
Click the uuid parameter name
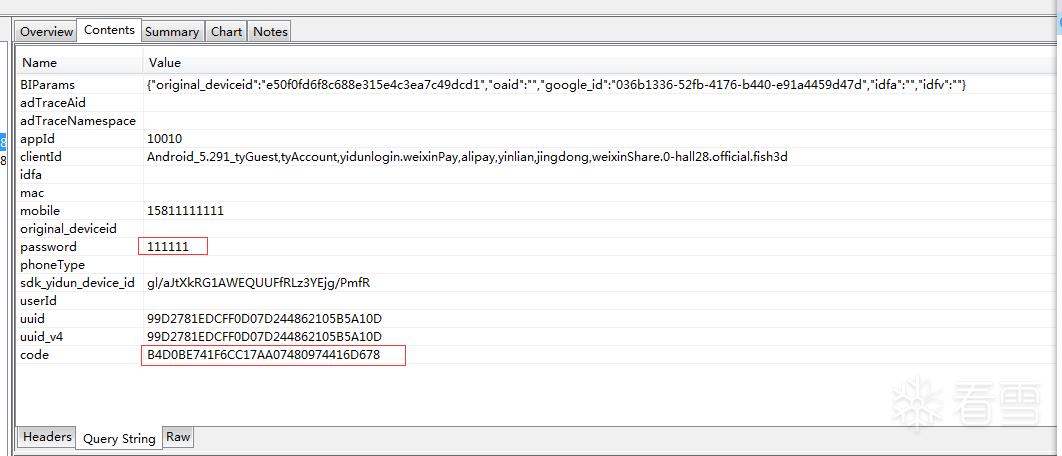[33, 318]
